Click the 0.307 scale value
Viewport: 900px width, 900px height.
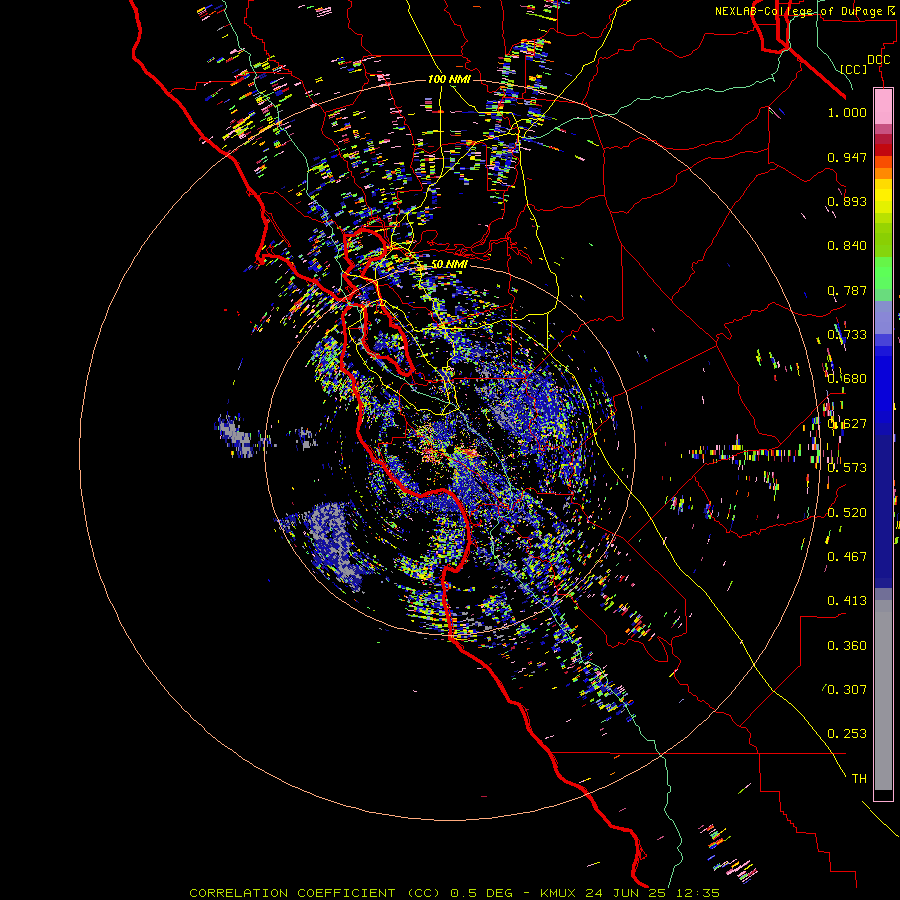847,690
